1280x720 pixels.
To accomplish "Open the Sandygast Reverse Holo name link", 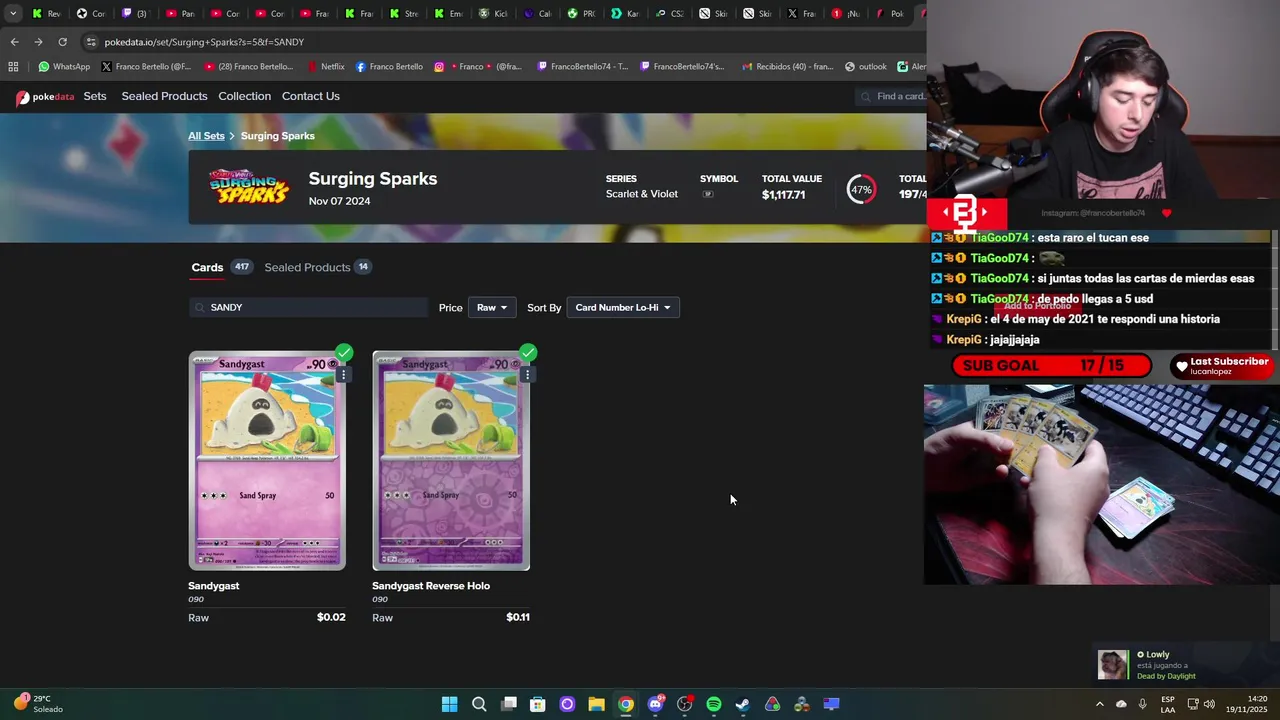I will coord(431,586).
